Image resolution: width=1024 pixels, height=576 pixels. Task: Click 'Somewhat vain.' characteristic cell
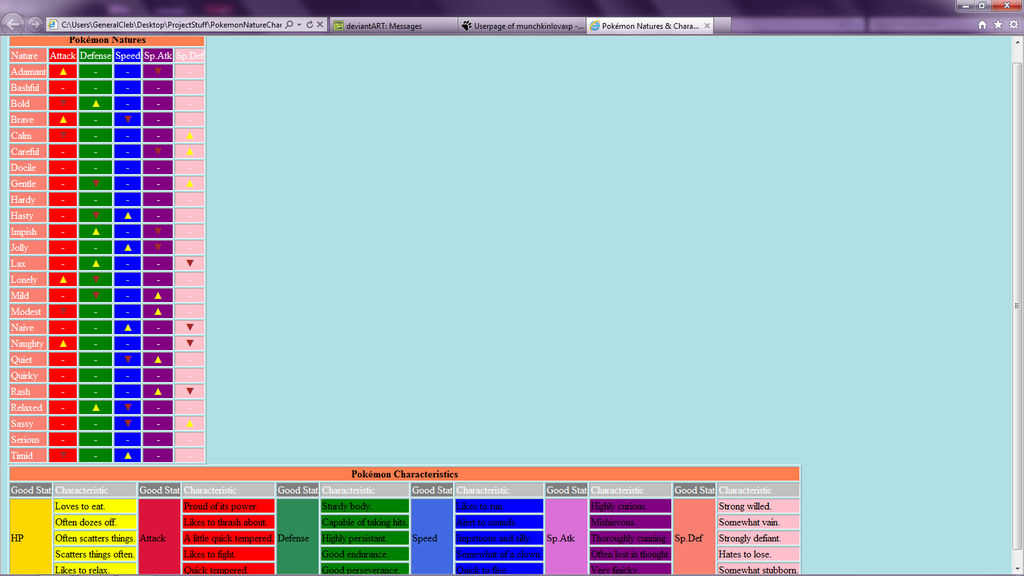click(758, 522)
